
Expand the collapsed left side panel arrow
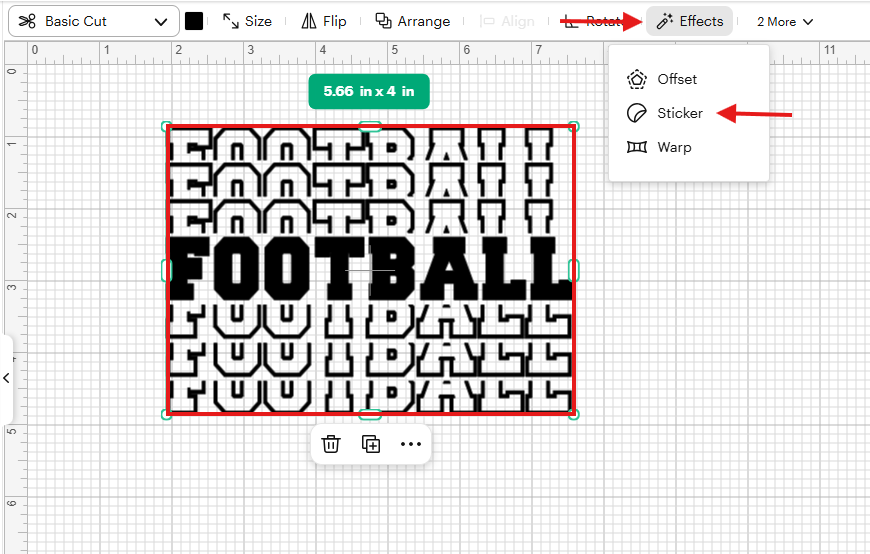7,379
